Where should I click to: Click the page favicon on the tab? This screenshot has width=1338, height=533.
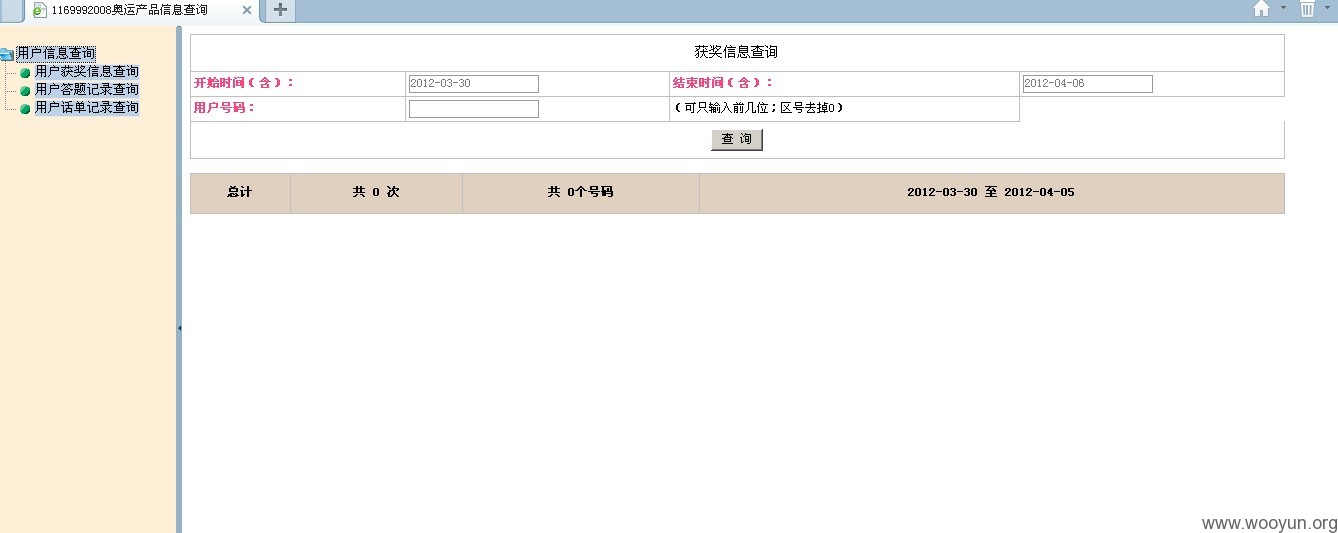tap(40, 10)
